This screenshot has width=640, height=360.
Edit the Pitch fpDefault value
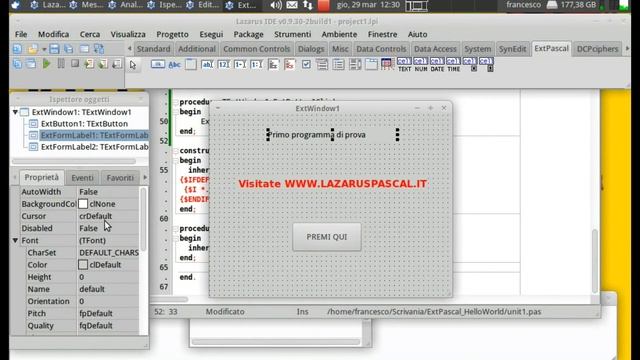108,313
